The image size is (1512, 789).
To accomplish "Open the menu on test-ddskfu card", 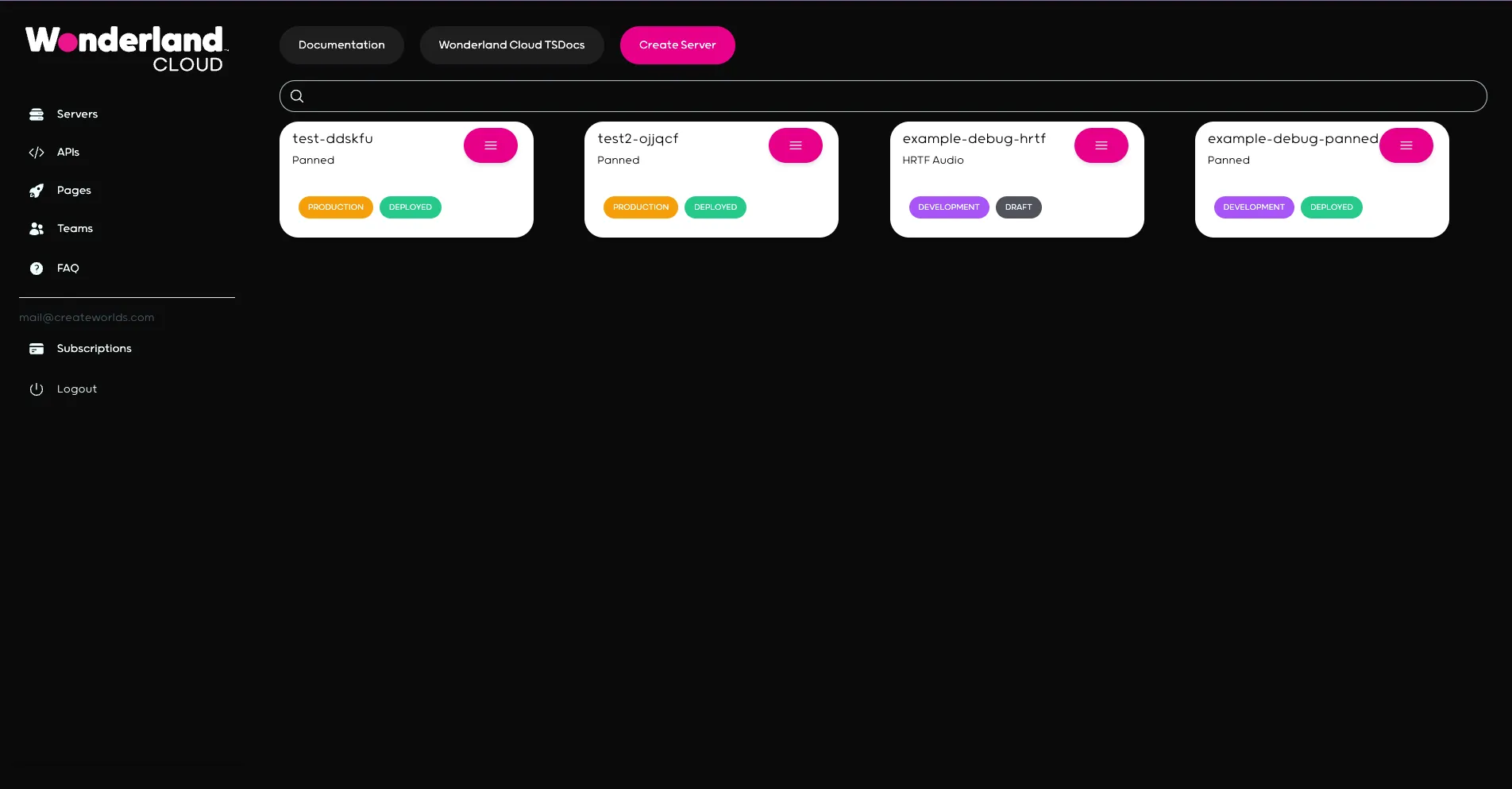I will [x=490, y=145].
